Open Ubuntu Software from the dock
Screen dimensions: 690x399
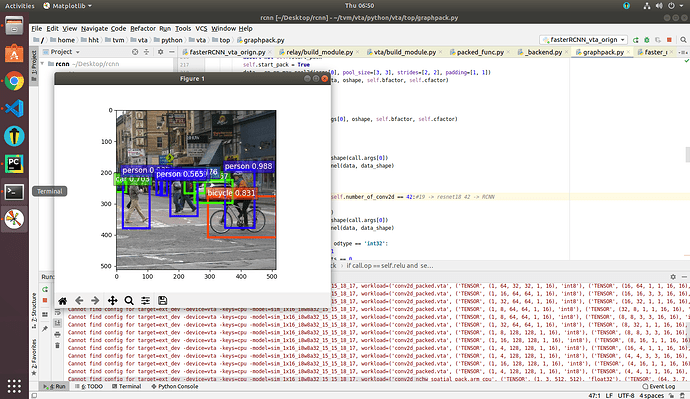click(14, 54)
